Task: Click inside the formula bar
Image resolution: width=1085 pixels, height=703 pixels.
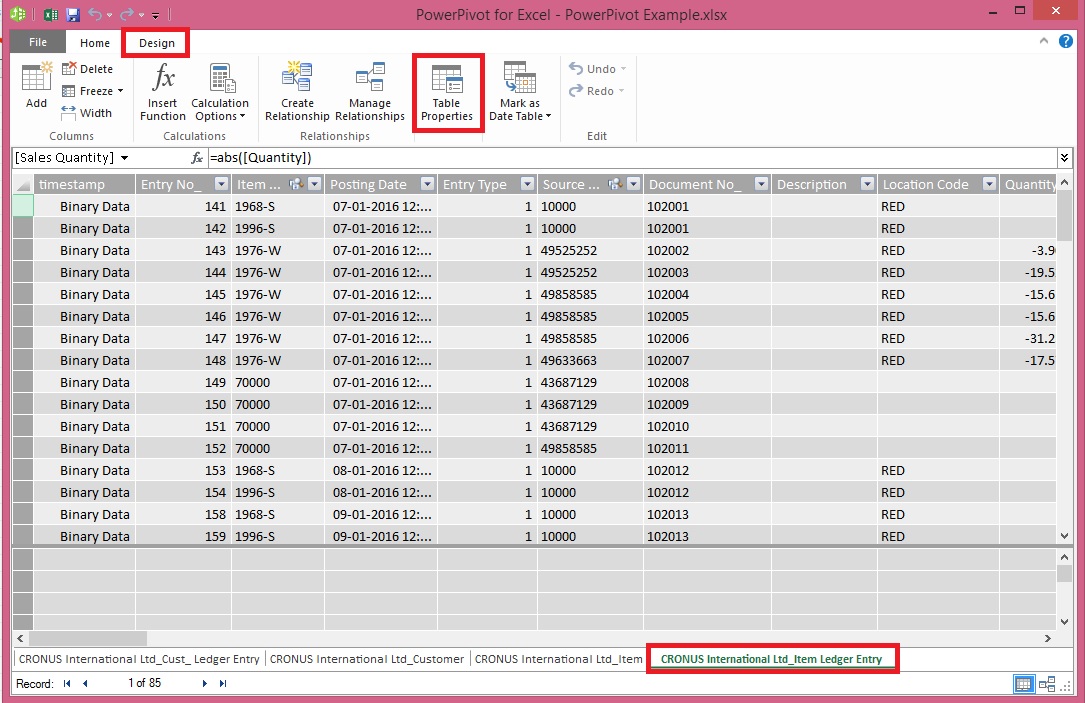Action: 400,157
